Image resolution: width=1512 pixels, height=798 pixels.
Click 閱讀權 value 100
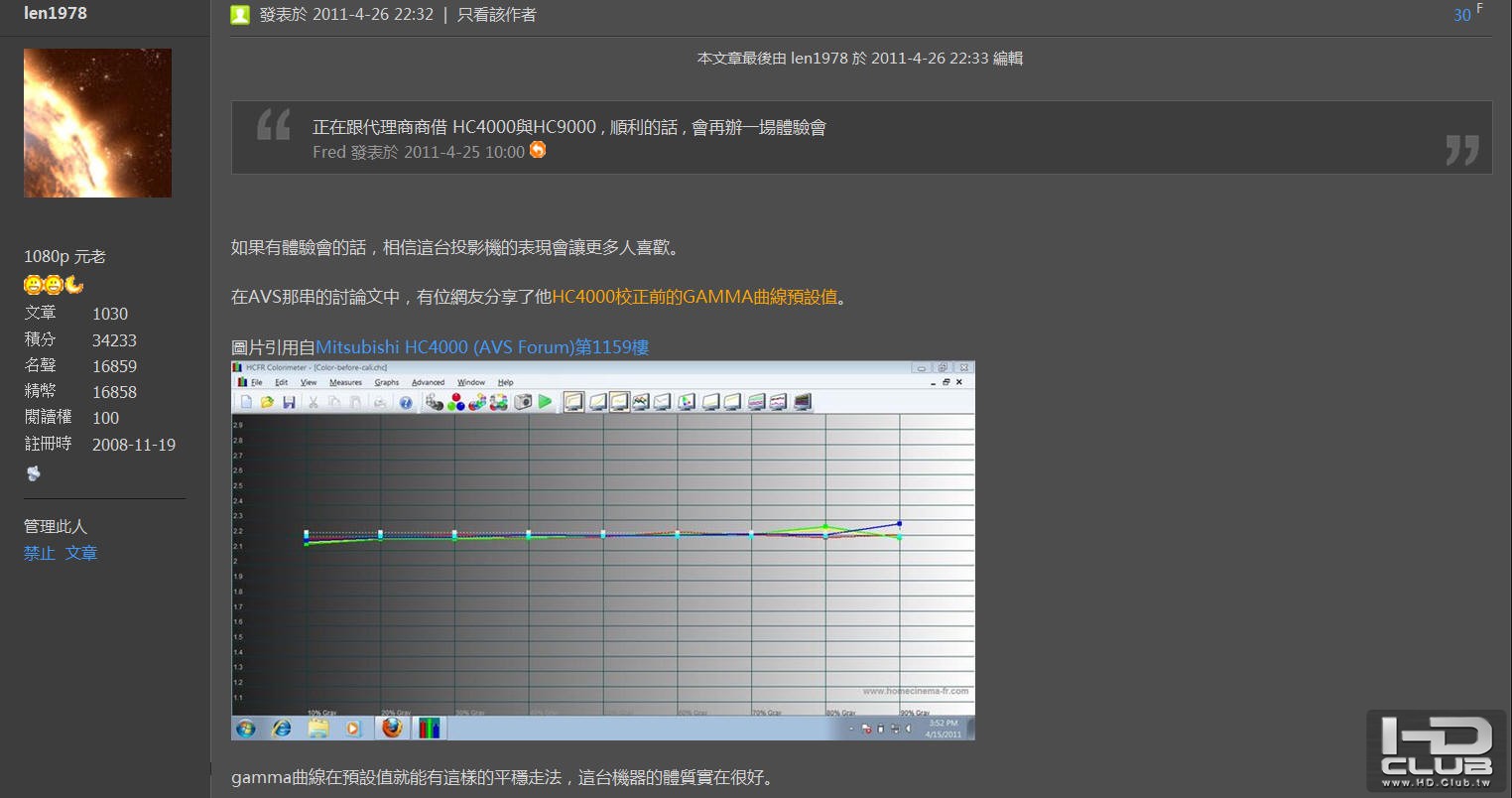point(105,418)
